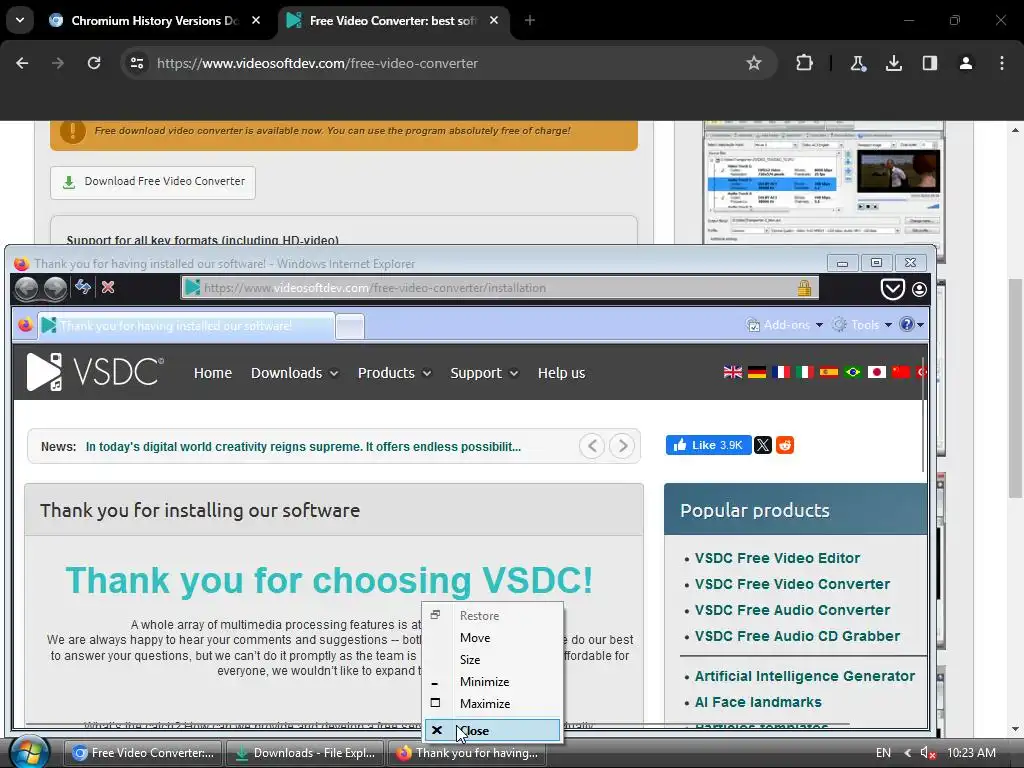Bookmark this page with the star icon
This screenshot has height=768, width=1024.
tap(754, 63)
